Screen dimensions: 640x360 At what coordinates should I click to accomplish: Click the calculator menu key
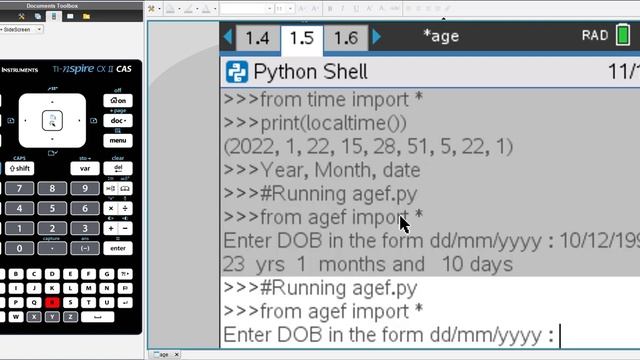[118, 140]
